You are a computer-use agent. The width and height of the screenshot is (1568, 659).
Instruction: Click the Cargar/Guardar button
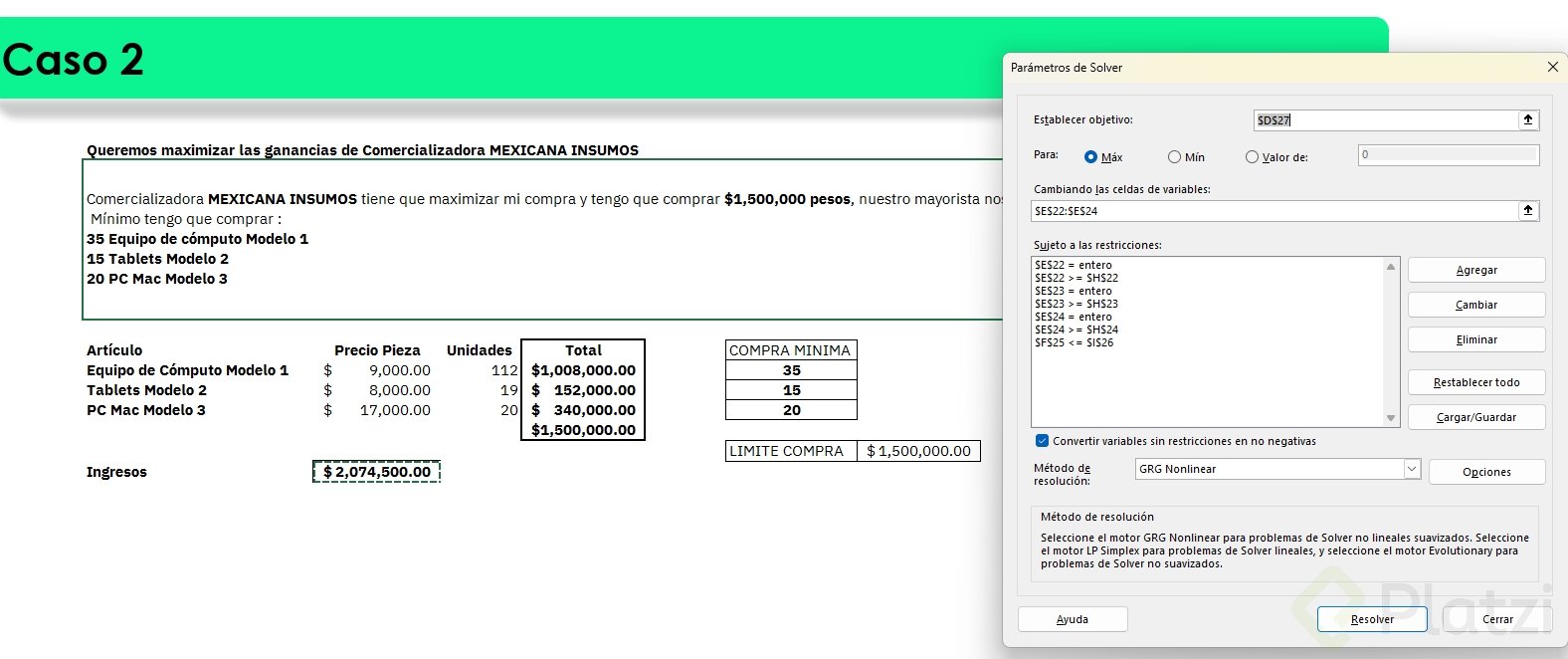[x=1476, y=417]
